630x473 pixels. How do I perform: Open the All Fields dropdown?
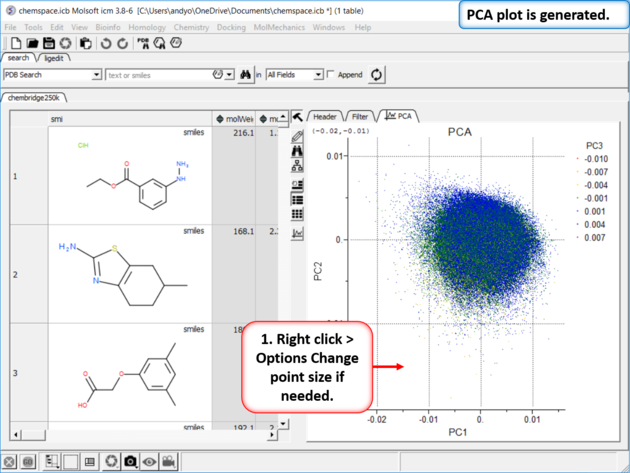[x=318, y=75]
